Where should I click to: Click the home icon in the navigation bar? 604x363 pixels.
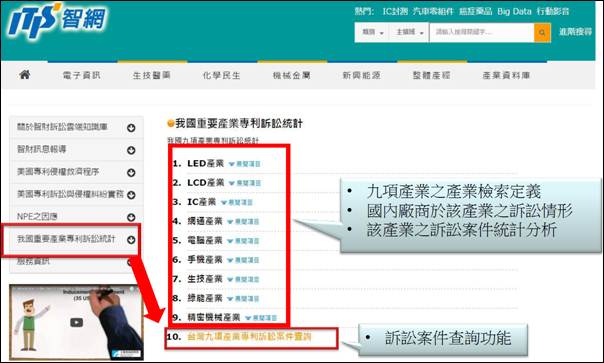pos(25,75)
